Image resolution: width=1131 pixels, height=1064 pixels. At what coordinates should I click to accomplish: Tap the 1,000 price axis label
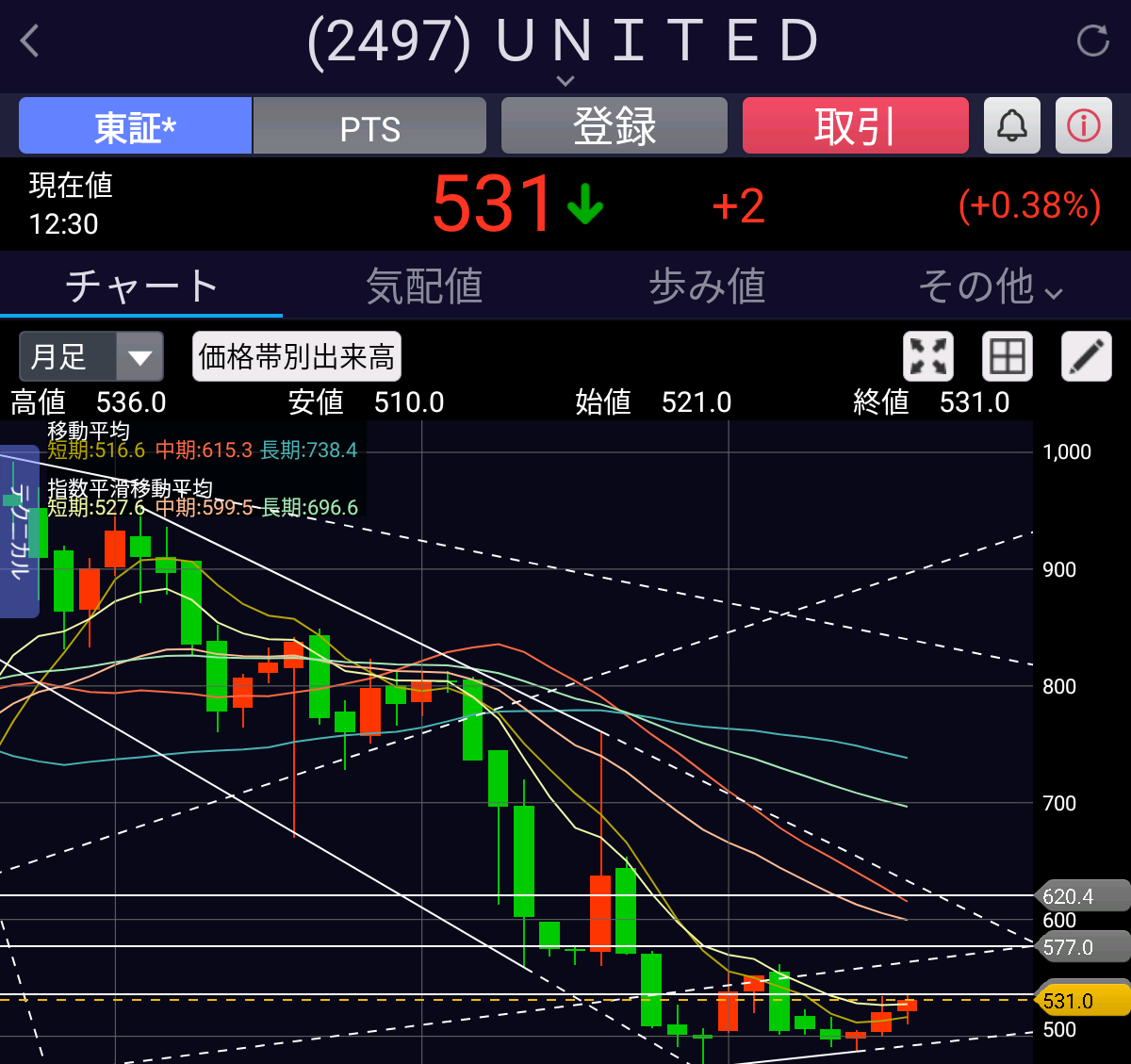click(x=1067, y=452)
